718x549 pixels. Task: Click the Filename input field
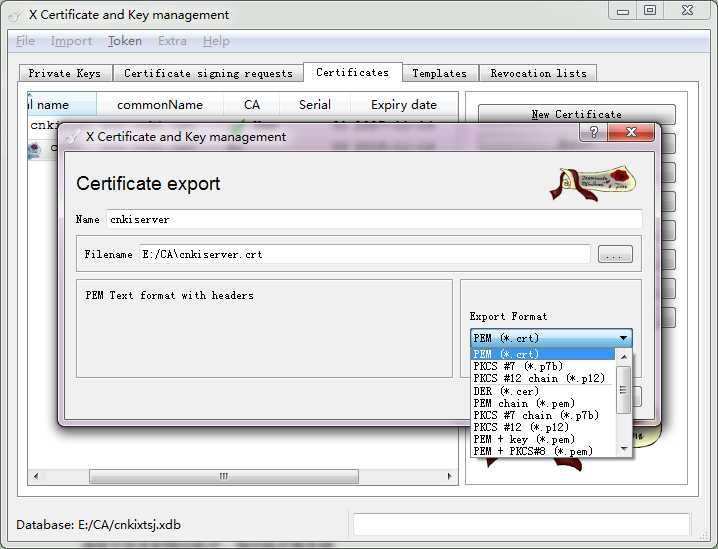[364, 254]
